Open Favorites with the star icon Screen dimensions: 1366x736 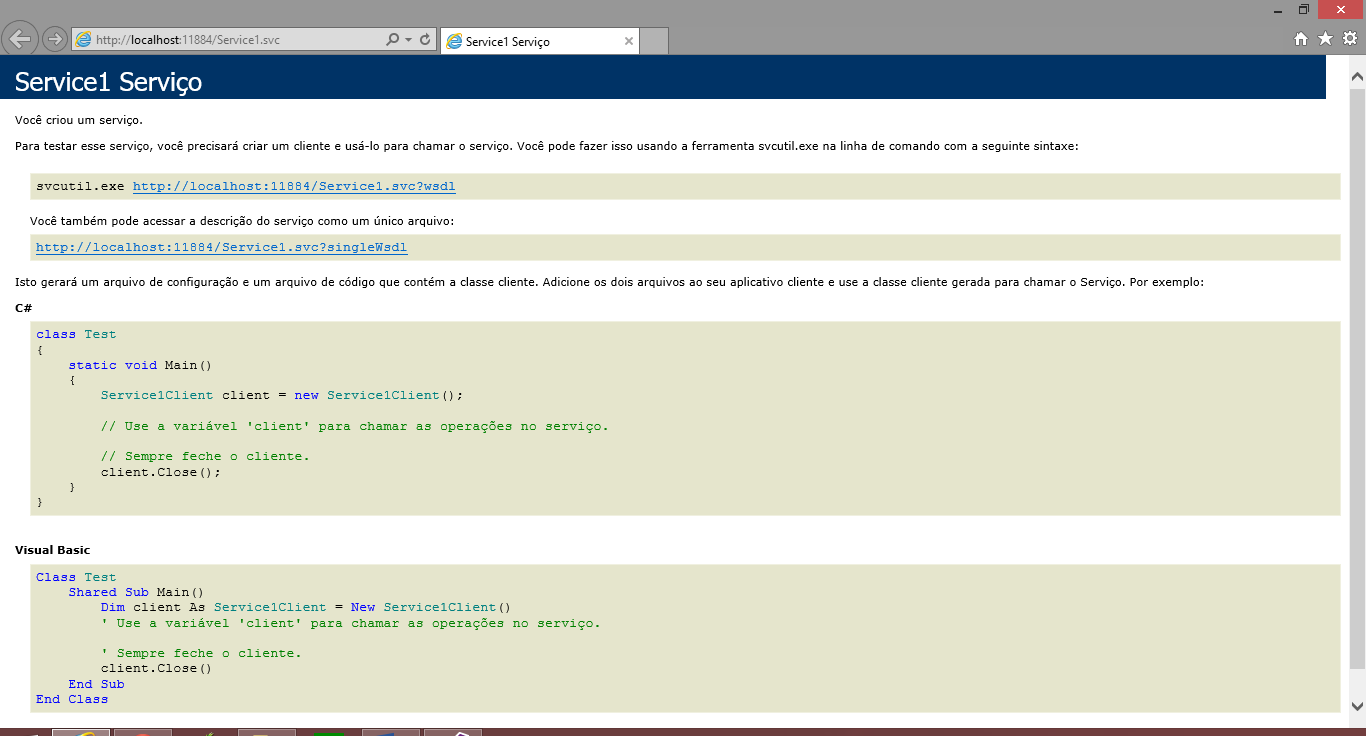(1325, 39)
